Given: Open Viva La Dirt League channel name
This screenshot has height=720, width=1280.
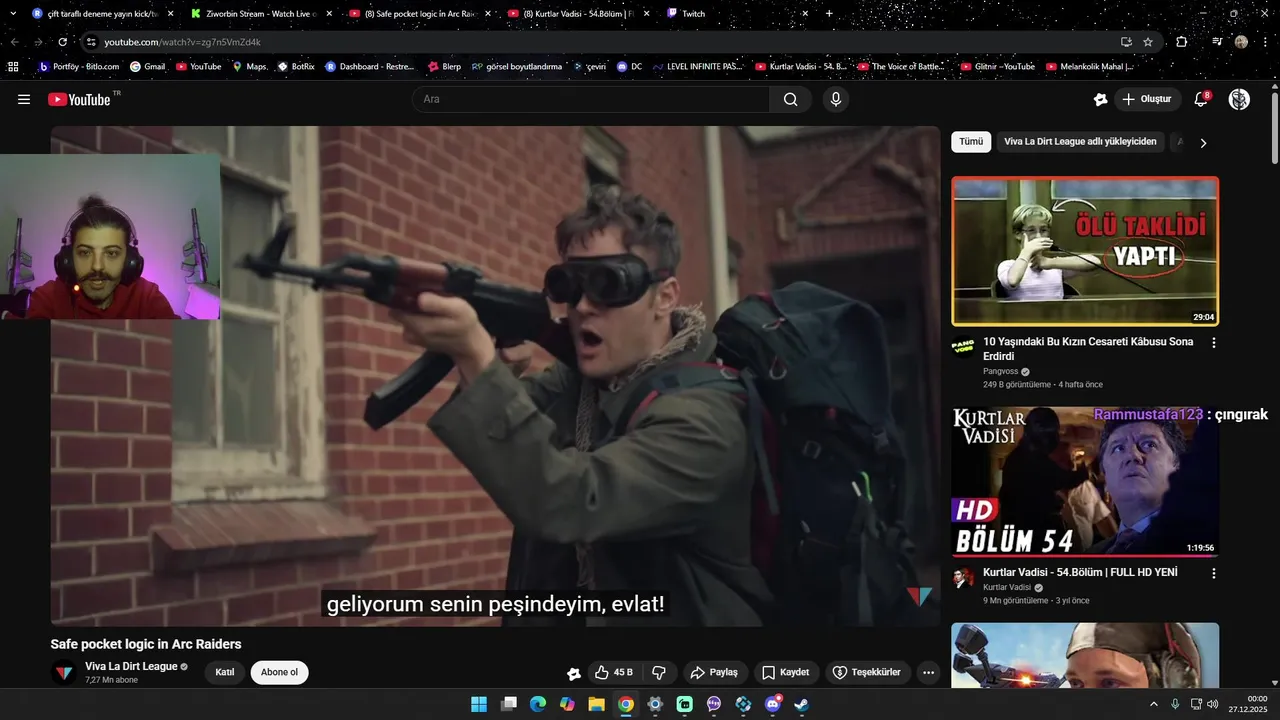Looking at the screenshot, I should [131, 666].
